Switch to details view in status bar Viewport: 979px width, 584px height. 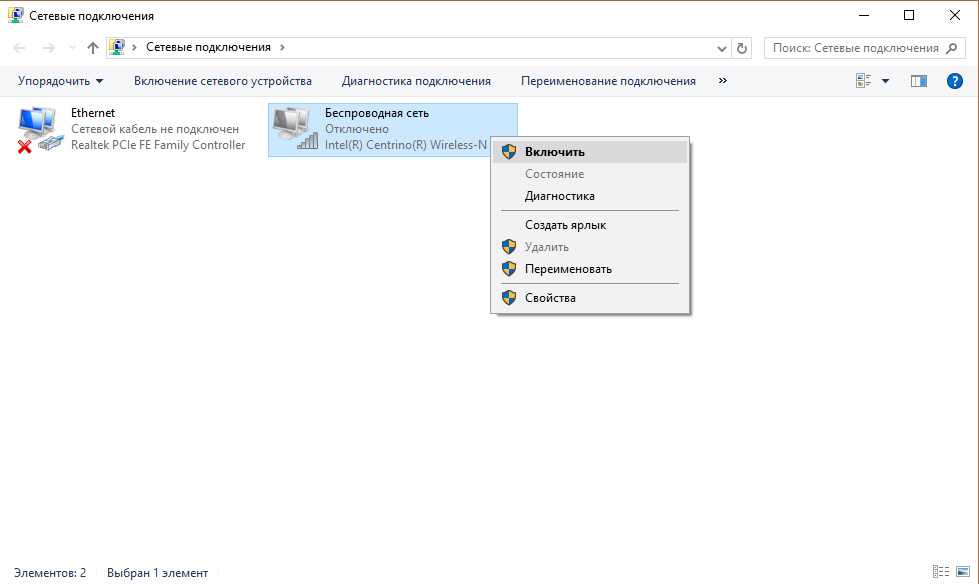pos(941,573)
